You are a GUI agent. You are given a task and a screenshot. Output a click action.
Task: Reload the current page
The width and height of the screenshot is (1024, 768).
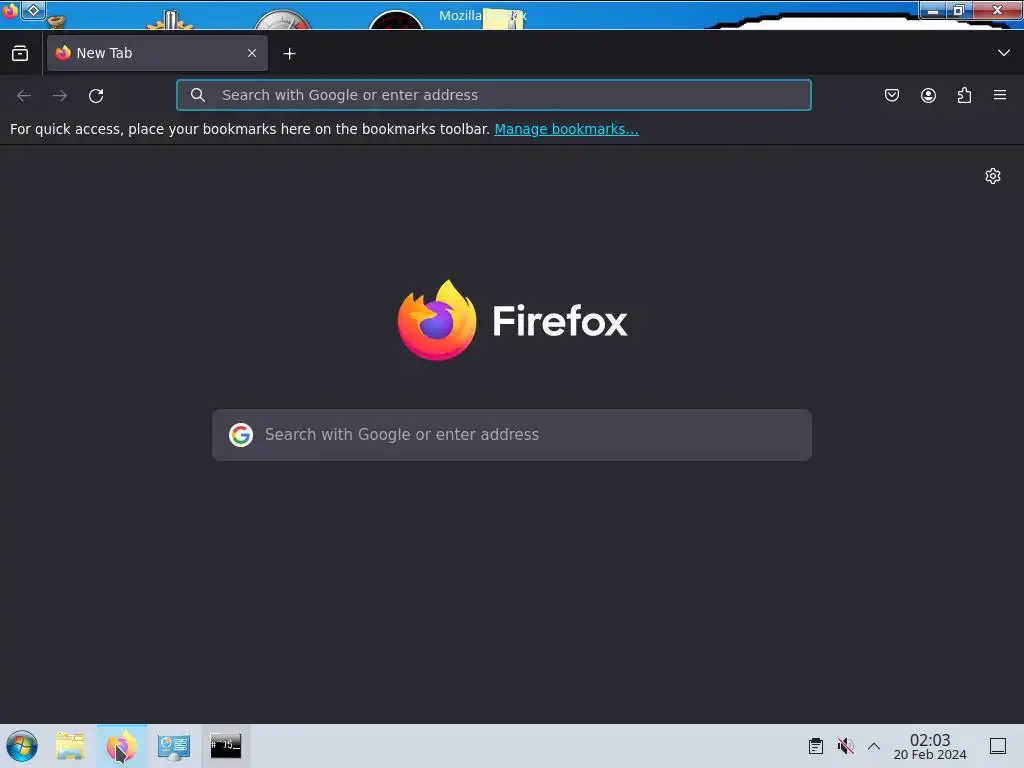tap(96, 95)
